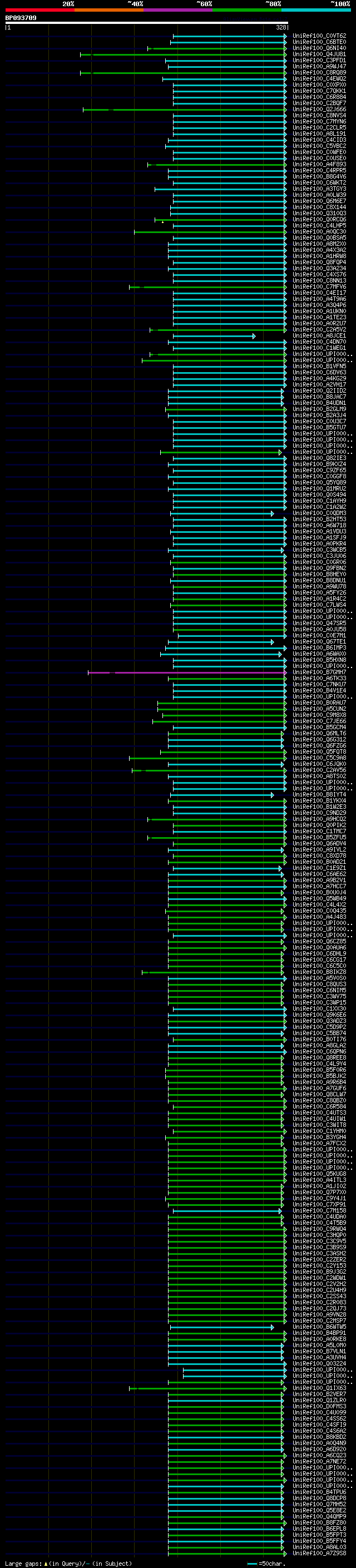This screenshot has height=1568, width=356.
Task: Open hit UniRef100_B5FPT3
Action: point(319,1535)
